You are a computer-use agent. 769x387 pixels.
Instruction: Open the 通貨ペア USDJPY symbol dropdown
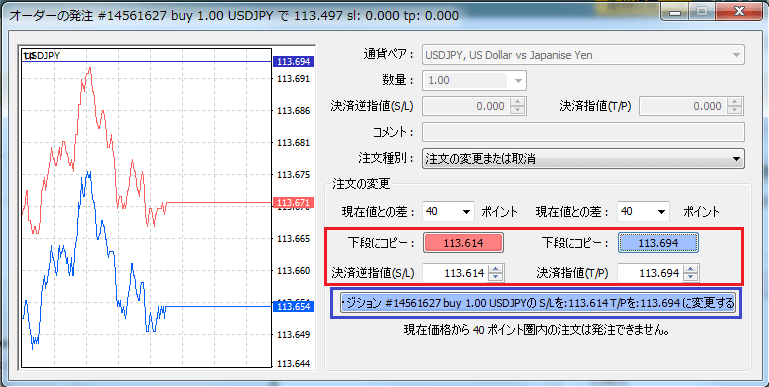pyautogui.click(x=583, y=55)
